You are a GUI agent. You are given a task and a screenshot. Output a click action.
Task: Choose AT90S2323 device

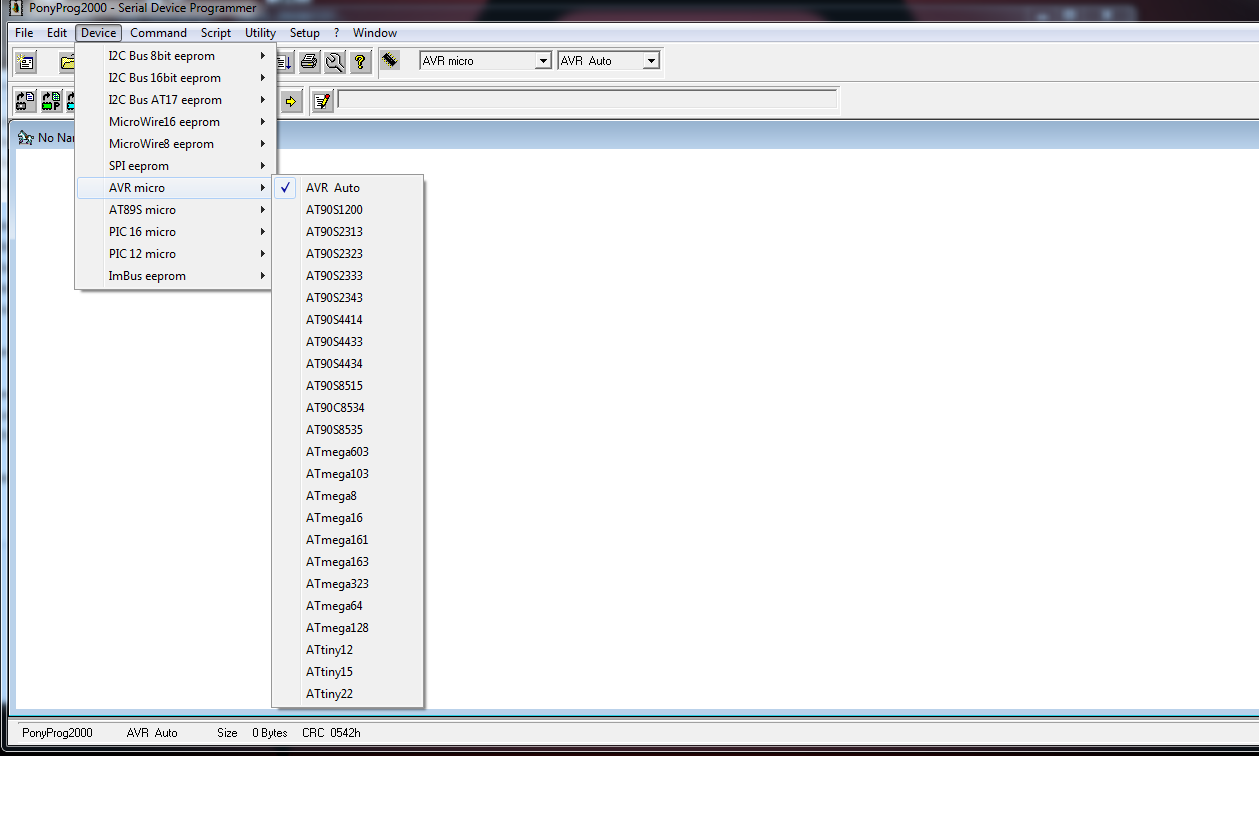348,254
